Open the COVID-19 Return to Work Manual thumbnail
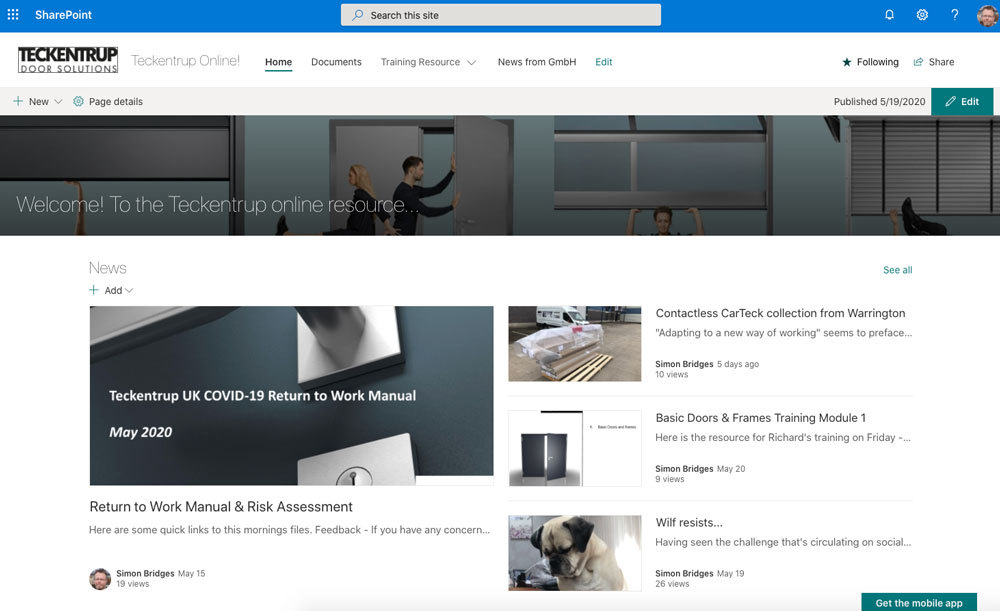Viewport: 1000px width, 611px height. (291, 395)
